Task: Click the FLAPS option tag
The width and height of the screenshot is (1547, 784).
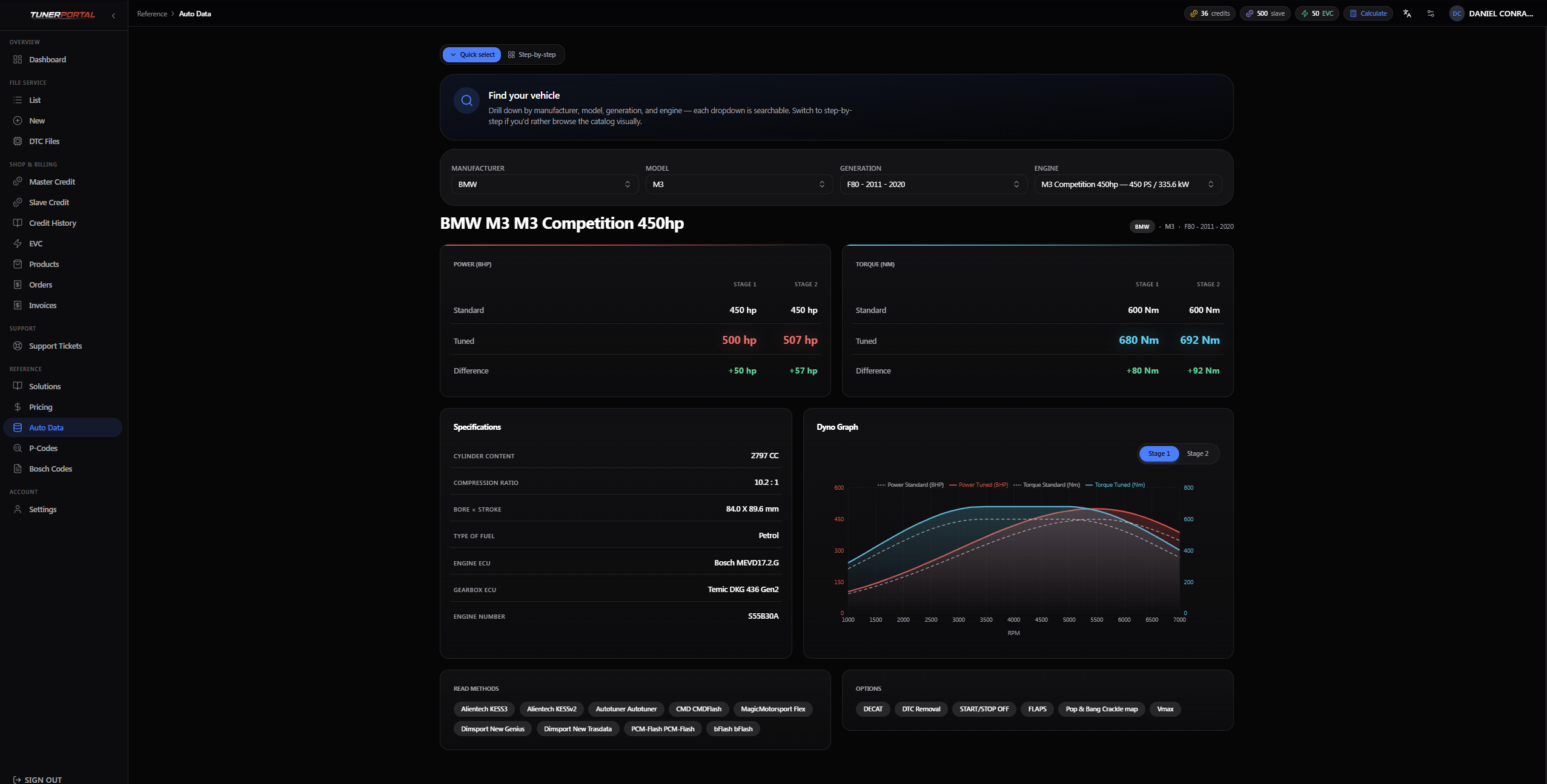Action: pyautogui.click(x=1038, y=709)
